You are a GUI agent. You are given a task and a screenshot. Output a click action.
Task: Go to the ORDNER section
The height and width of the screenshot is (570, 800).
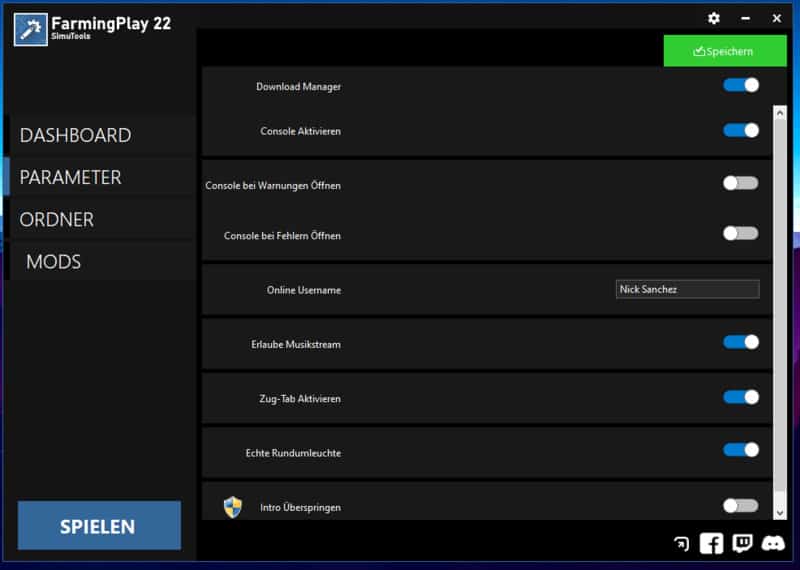[57, 219]
